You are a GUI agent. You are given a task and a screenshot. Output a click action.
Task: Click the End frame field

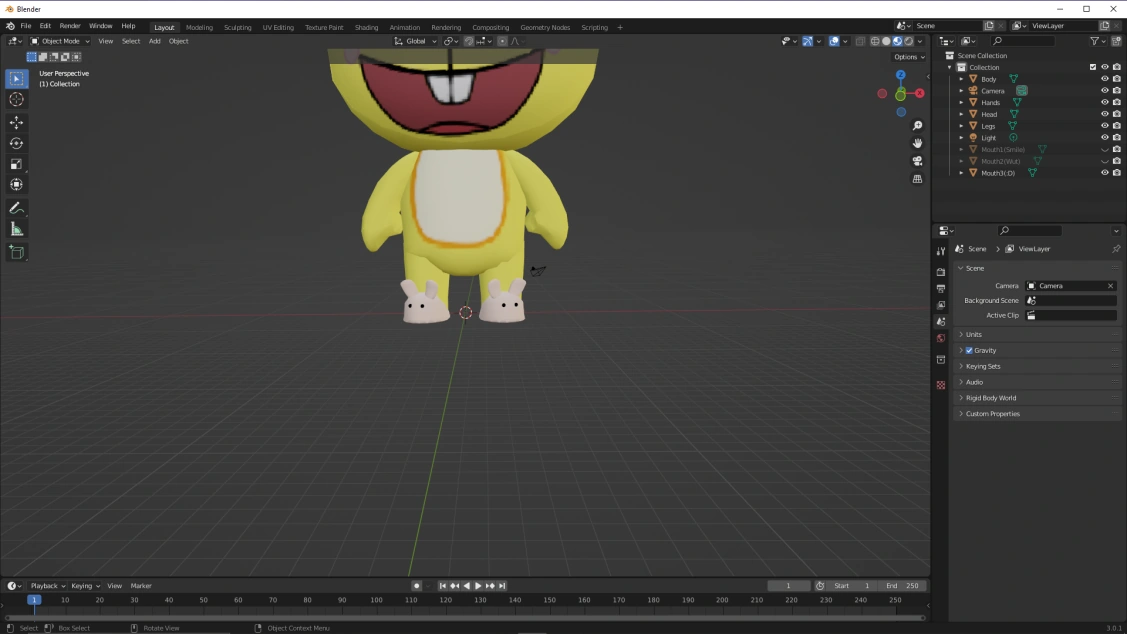(x=902, y=586)
